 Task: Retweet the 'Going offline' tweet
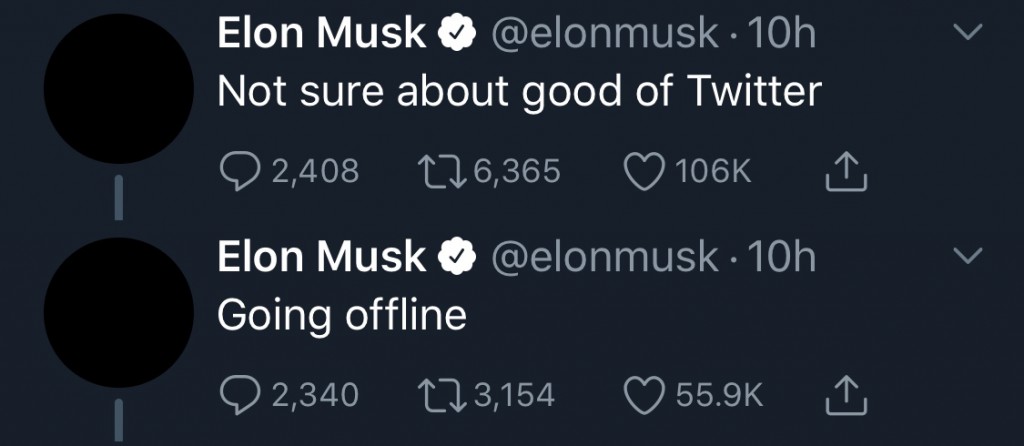(x=439, y=395)
